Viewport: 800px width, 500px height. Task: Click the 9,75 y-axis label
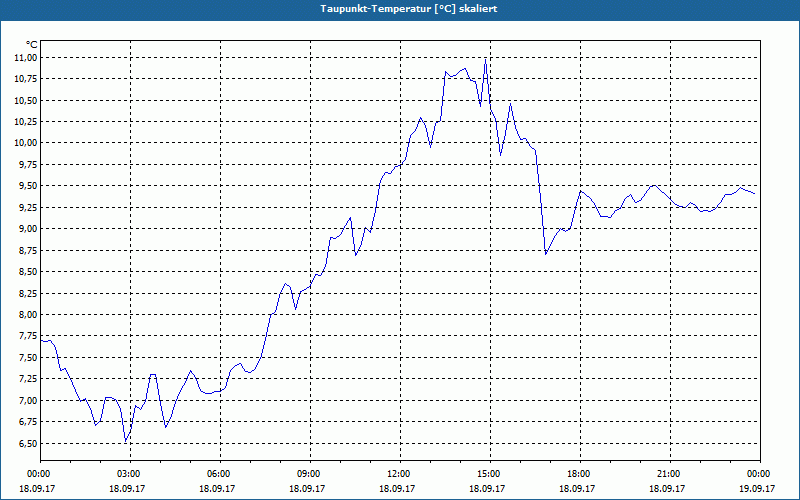click(28, 165)
